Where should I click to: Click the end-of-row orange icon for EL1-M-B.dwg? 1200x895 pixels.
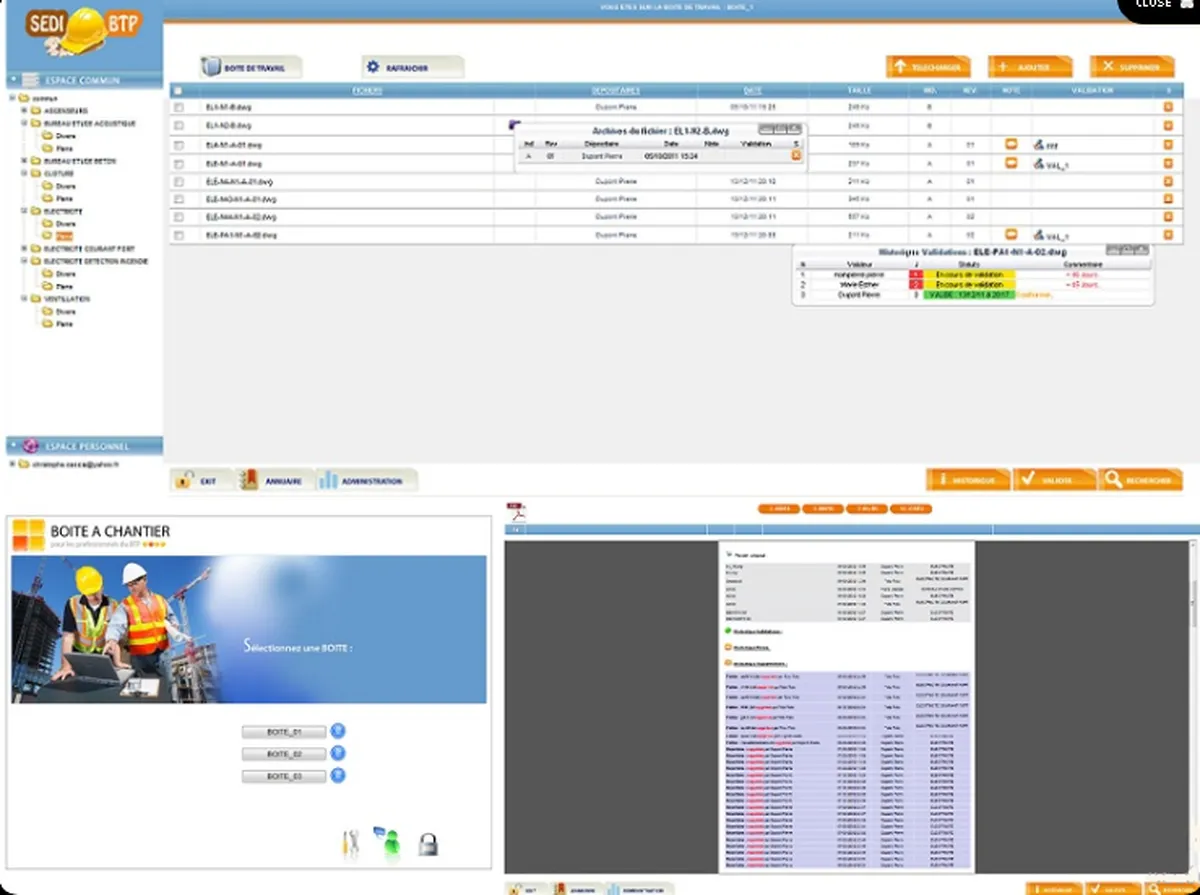(x=1167, y=107)
